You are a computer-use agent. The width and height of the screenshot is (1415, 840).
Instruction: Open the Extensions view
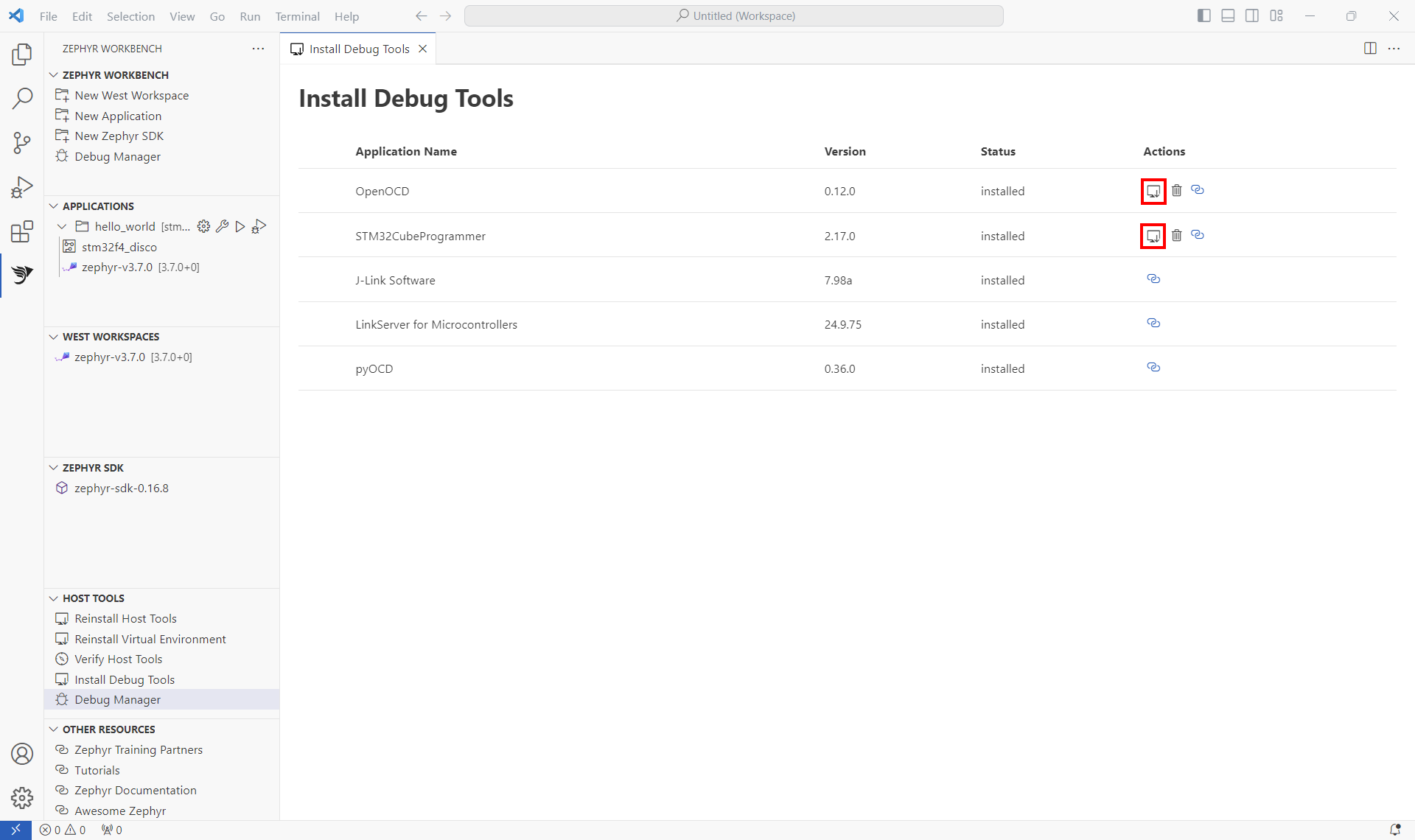point(22,231)
